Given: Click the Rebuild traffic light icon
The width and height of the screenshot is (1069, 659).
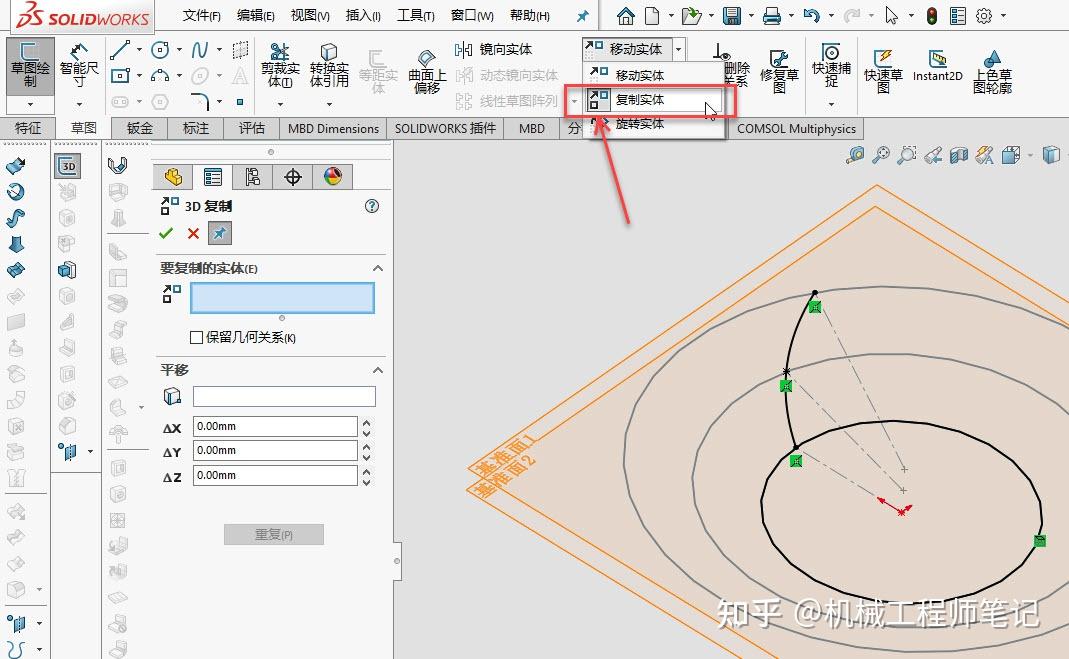Looking at the screenshot, I should [x=932, y=15].
